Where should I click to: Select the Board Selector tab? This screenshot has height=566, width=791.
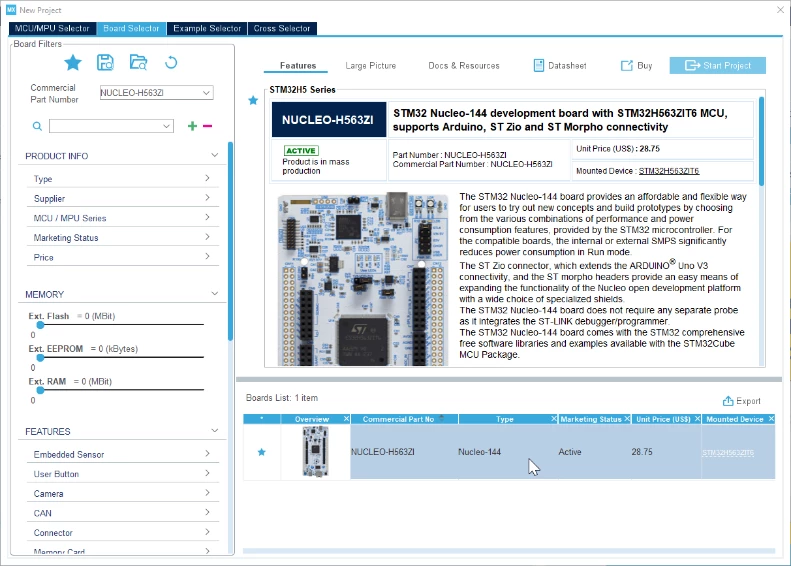tap(131, 28)
